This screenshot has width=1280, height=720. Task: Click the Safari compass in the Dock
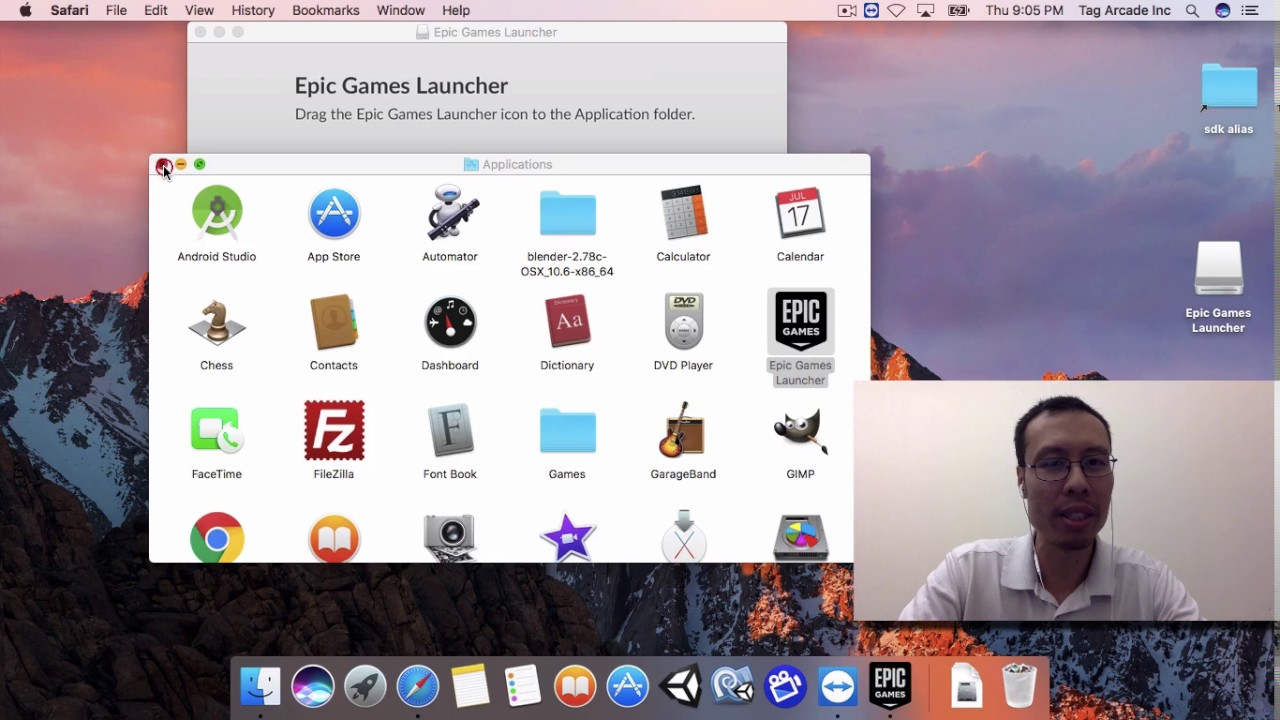point(418,686)
